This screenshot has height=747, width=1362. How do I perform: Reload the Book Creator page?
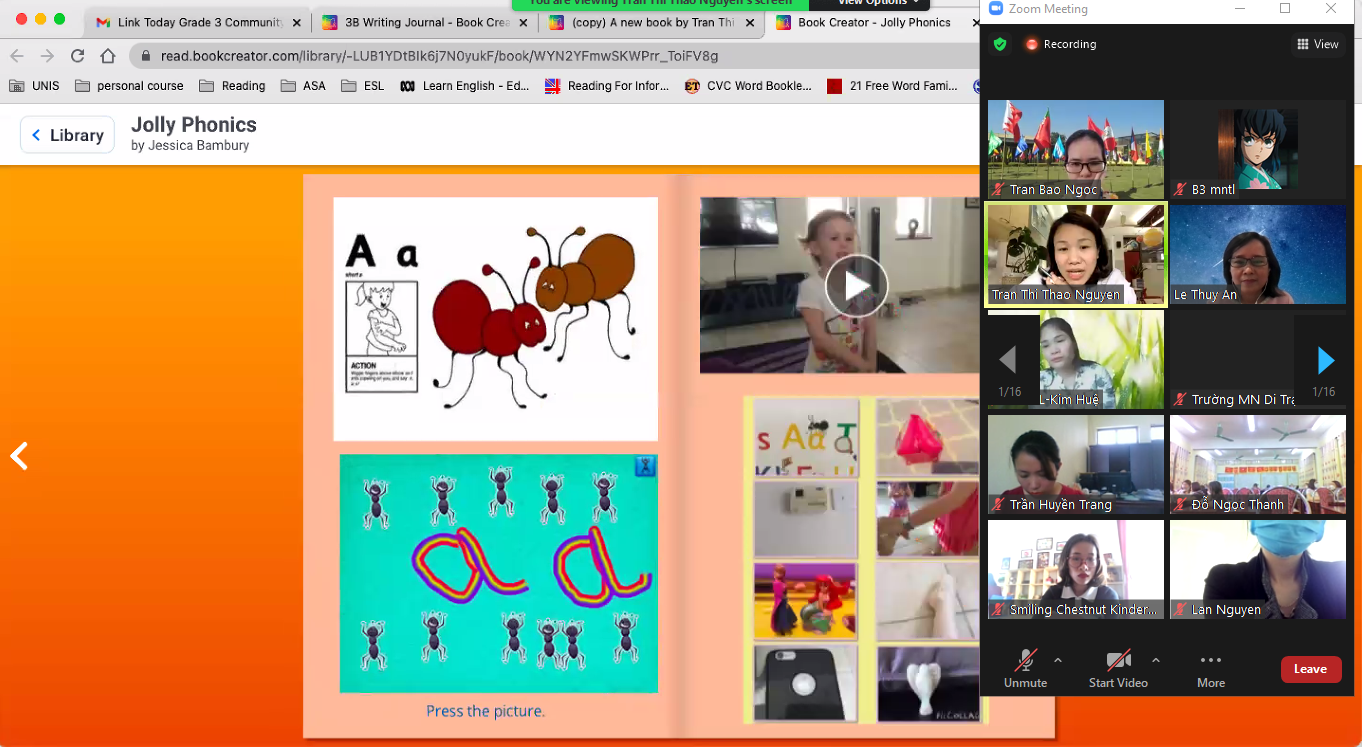point(79,58)
